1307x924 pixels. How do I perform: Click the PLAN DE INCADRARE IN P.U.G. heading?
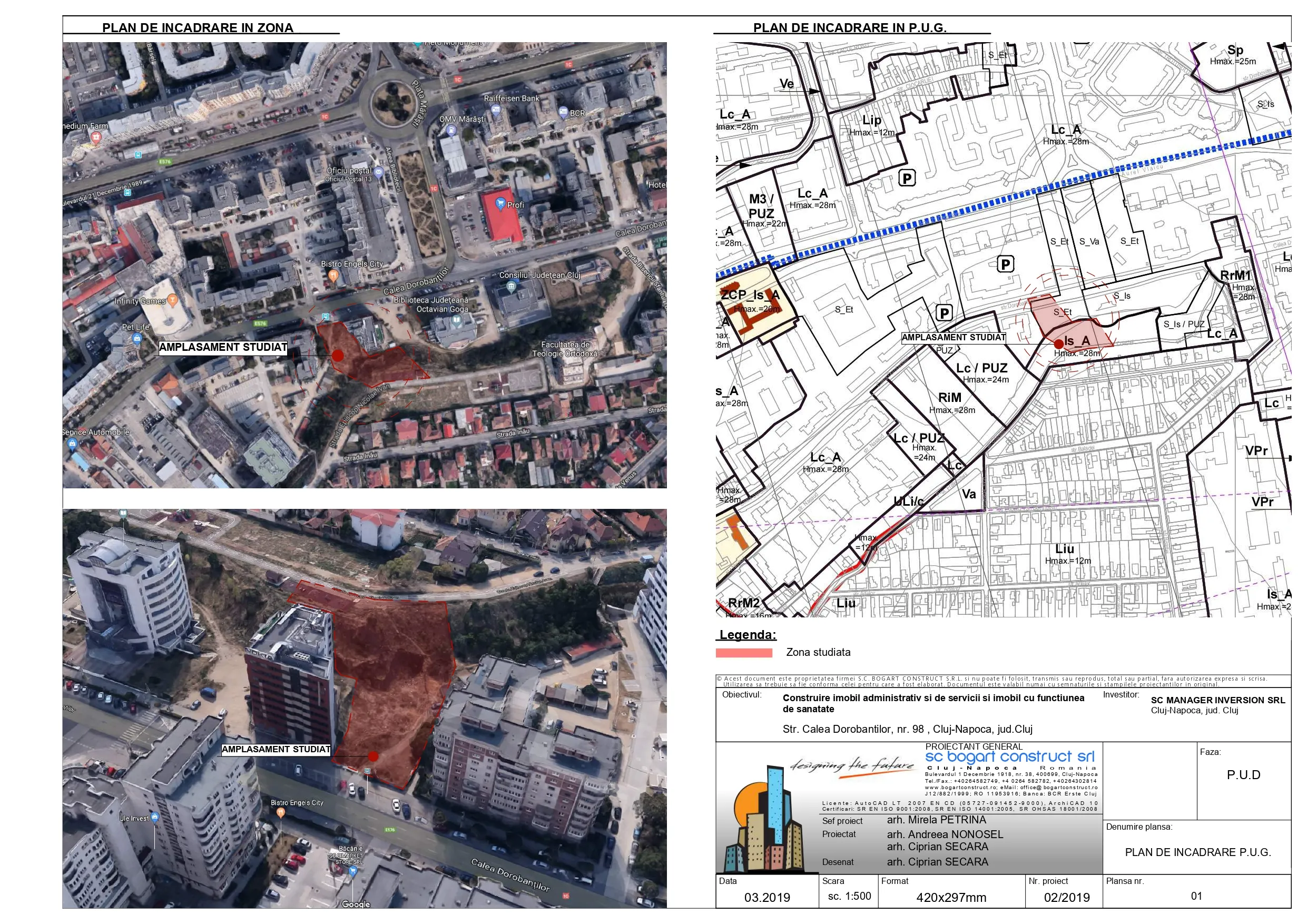(x=849, y=27)
